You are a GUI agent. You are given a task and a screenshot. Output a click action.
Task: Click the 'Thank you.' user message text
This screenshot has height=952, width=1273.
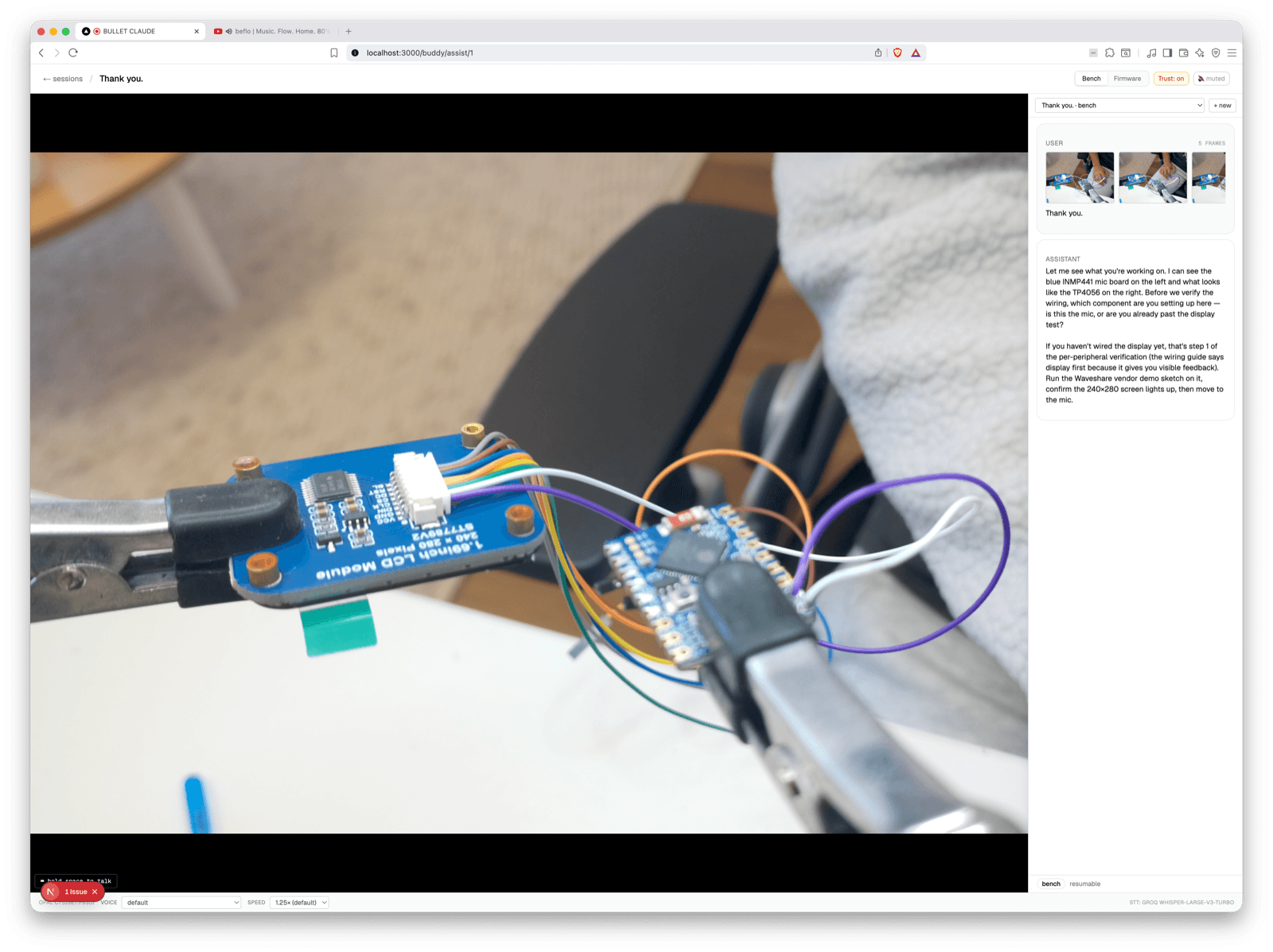click(x=1064, y=213)
